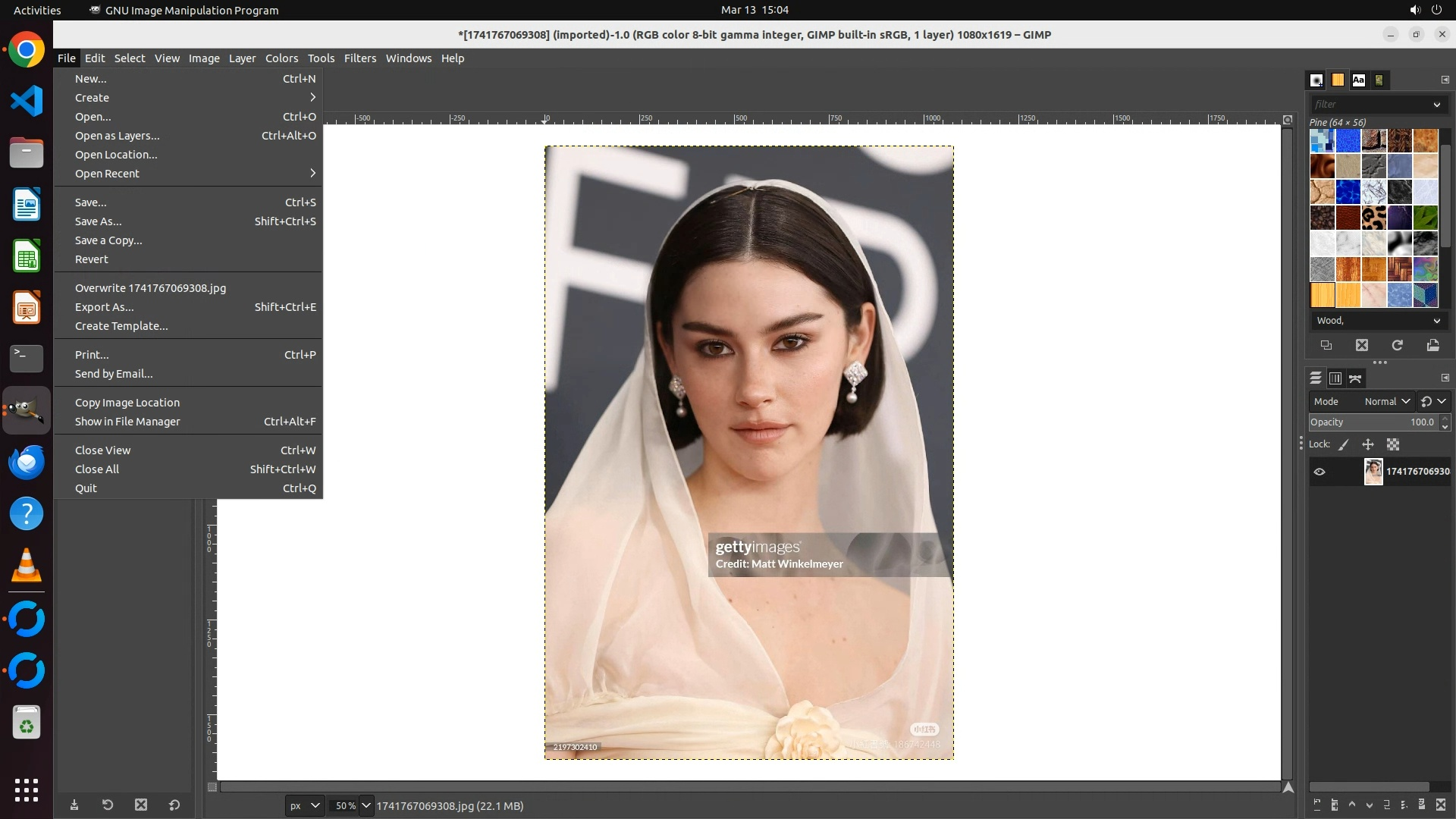
Task: Click Overwrite 1741767069308.jpg entry
Action: (x=150, y=288)
